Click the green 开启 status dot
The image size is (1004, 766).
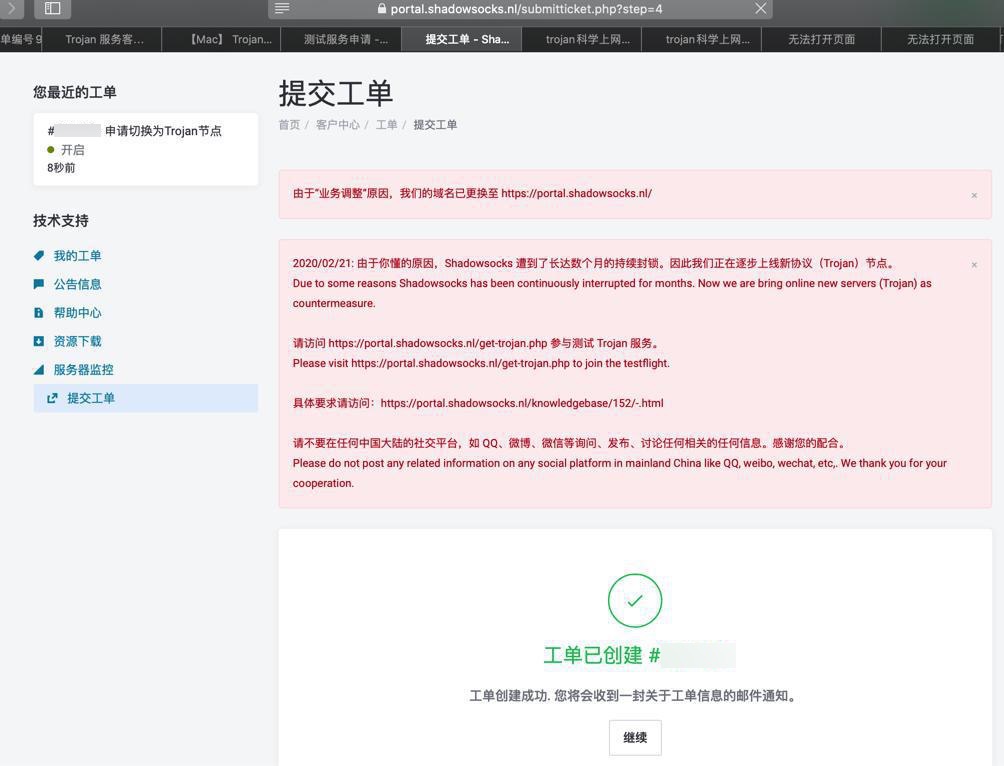point(51,150)
